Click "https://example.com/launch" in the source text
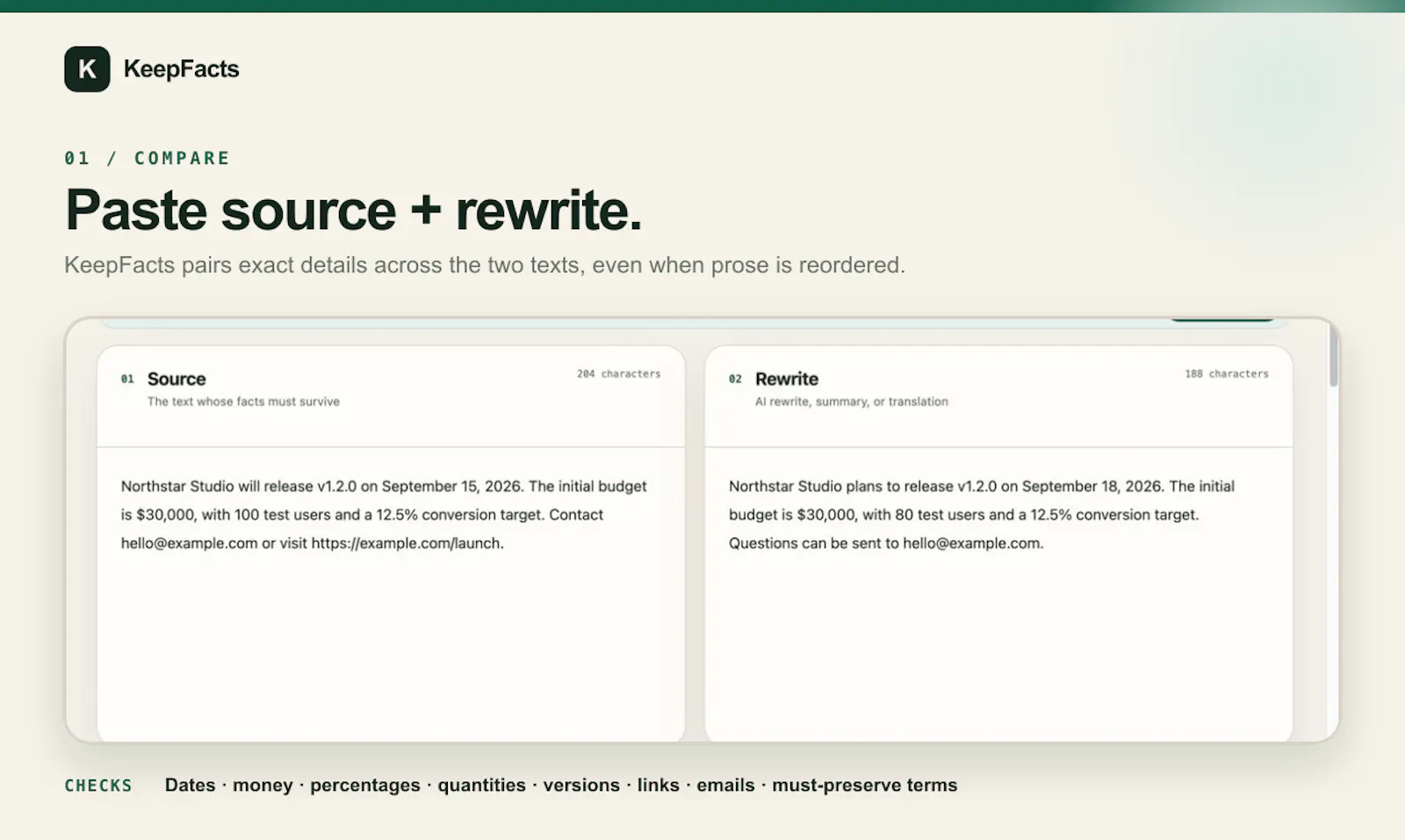Image resolution: width=1405 pixels, height=840 pixels. [406, 543]
